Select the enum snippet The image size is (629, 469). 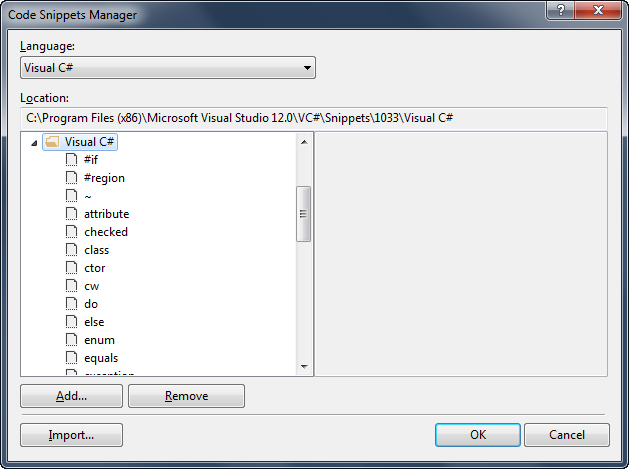tap(99, 340)
